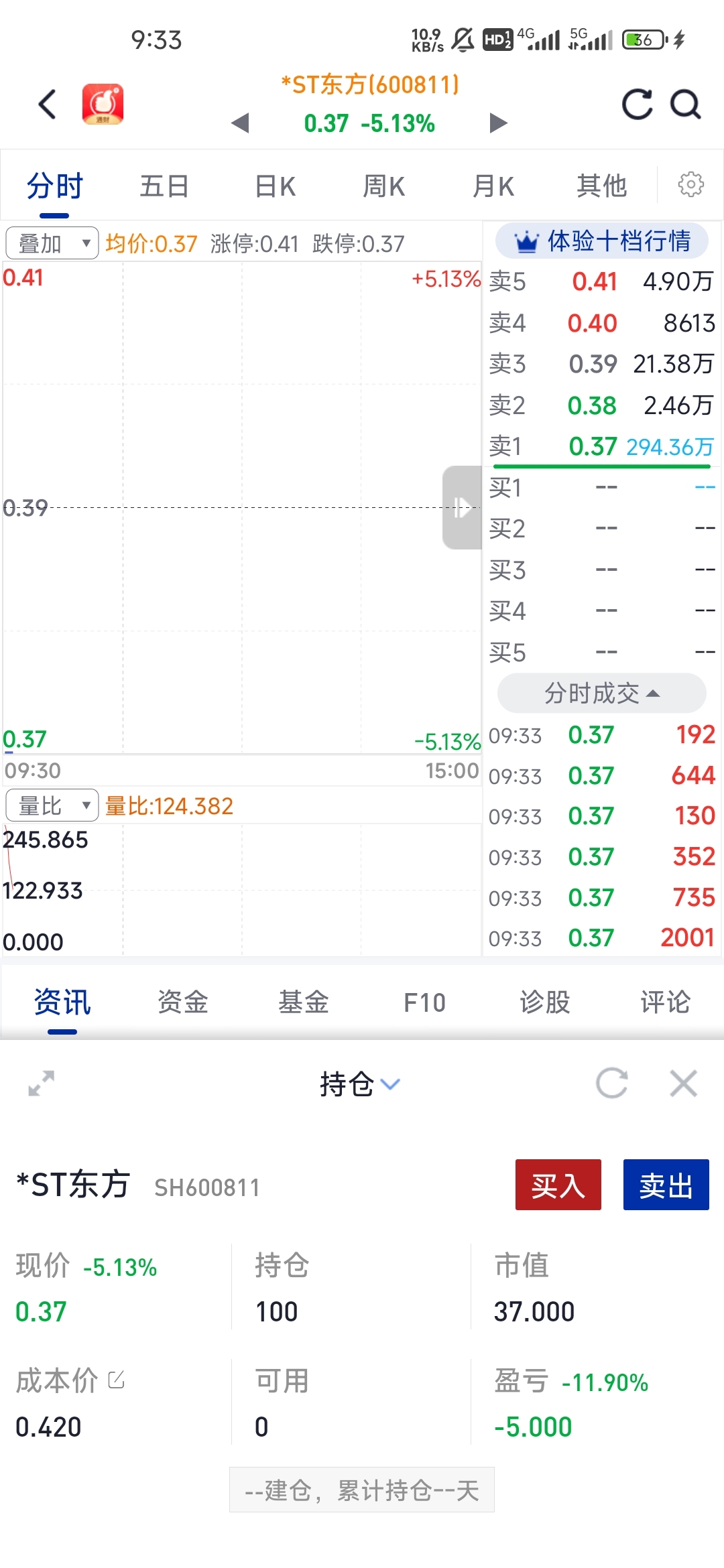The image size is (724, 1568).
Task: Tap the stock title *ST东方(600811)
Action: pyautogui.click(x=370, y=85)
